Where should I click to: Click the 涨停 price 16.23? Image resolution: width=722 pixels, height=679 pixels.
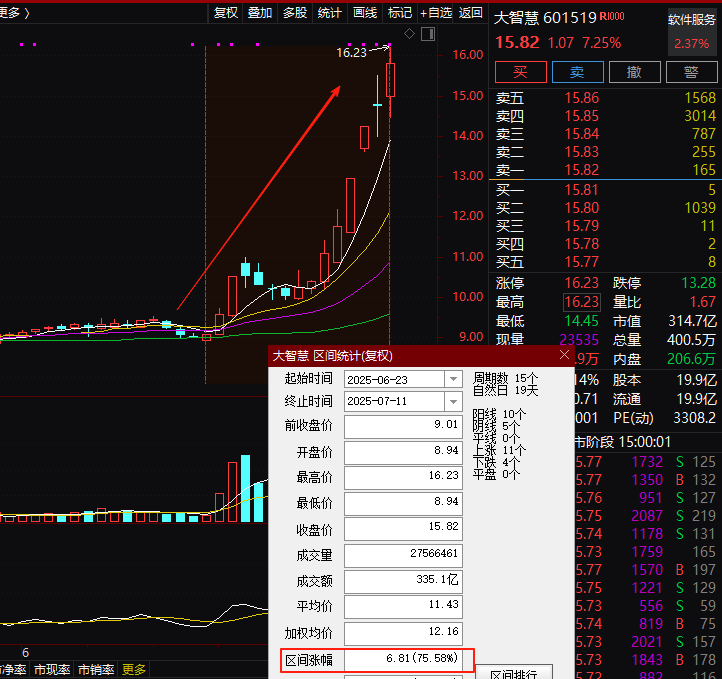pyautogui.click(x=582, y=283)
